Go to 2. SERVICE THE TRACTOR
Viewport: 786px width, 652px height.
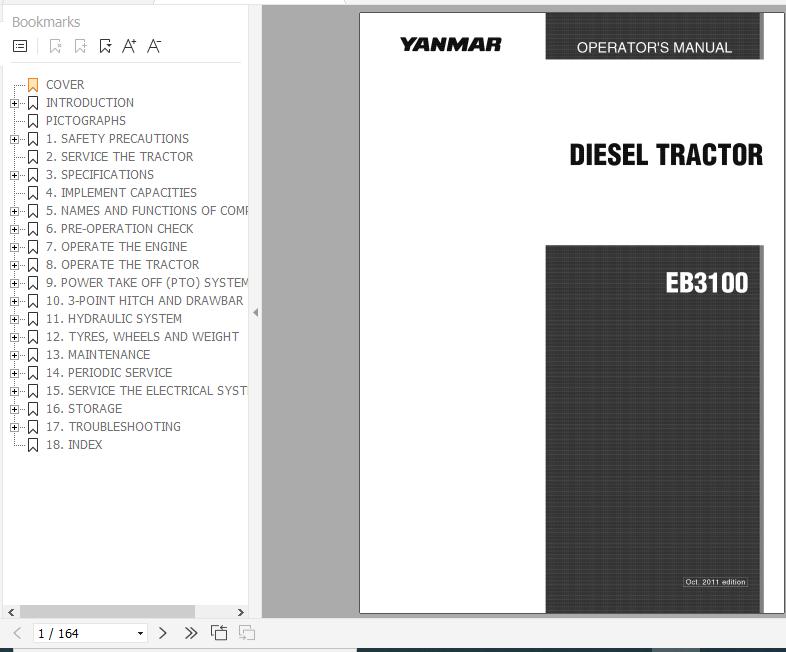pyautogui.click(x=119, y=157)
